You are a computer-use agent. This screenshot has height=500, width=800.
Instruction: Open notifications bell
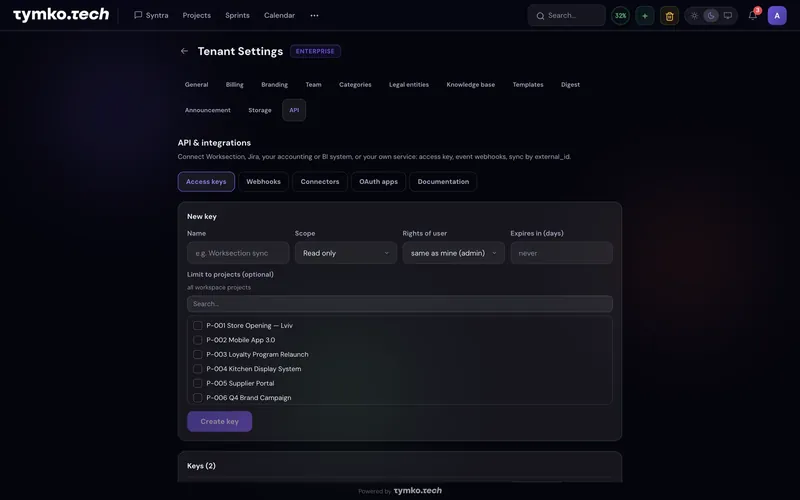[x=753, y=15]
